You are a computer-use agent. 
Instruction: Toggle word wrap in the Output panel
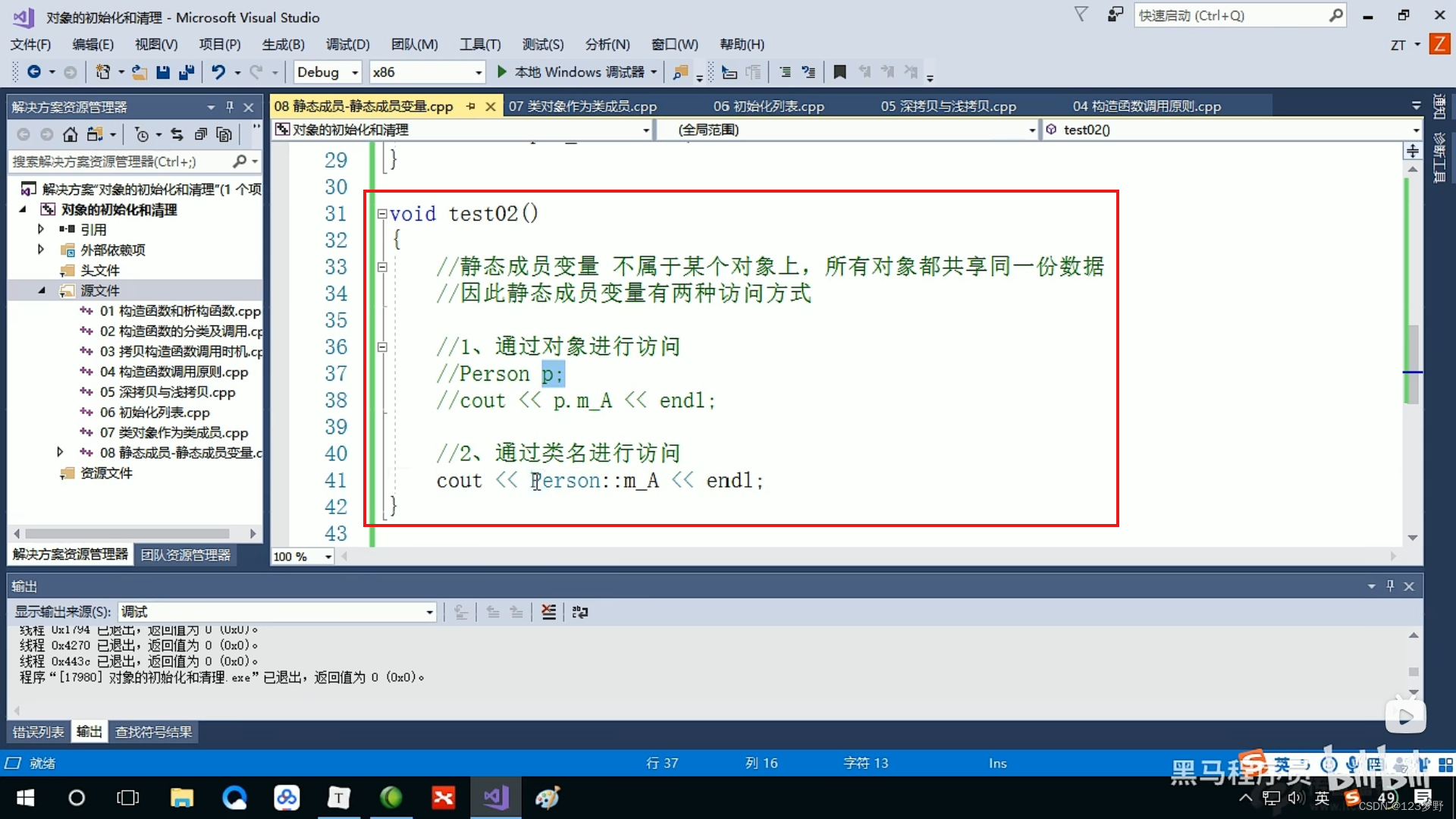[x=580, y=612]
